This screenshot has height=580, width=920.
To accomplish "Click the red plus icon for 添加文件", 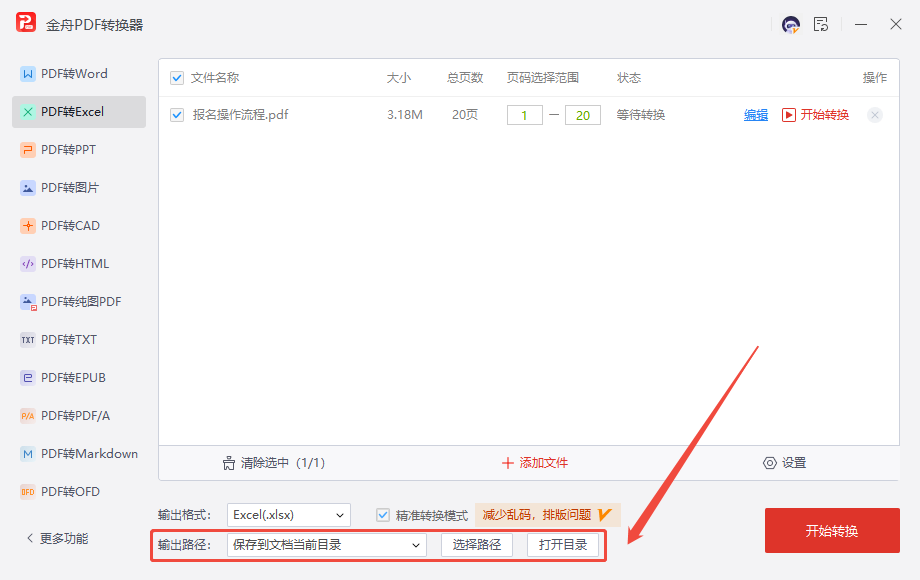I will point(508,463).
